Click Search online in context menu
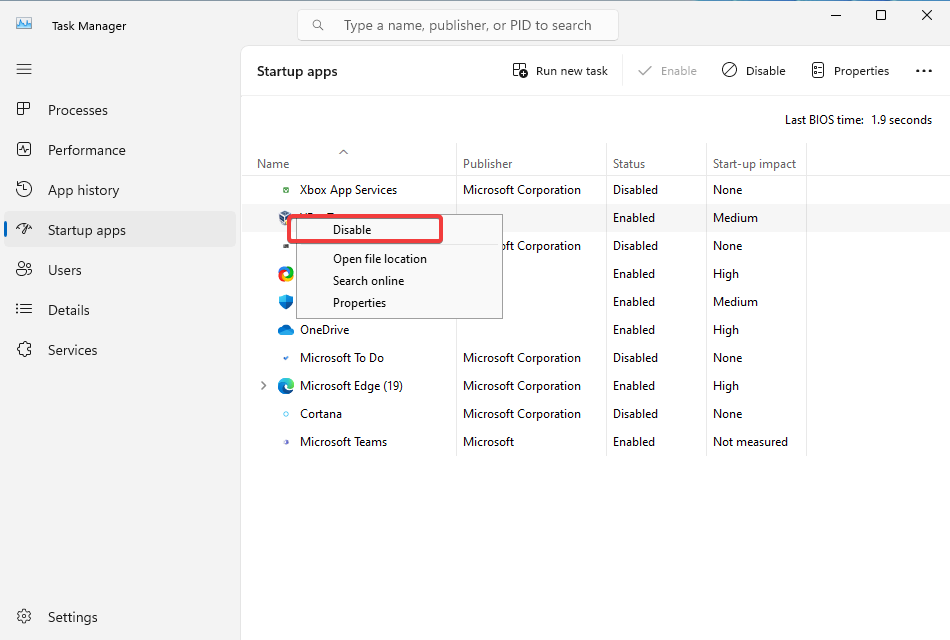This screenshot has height=640, width=950. 368,281
